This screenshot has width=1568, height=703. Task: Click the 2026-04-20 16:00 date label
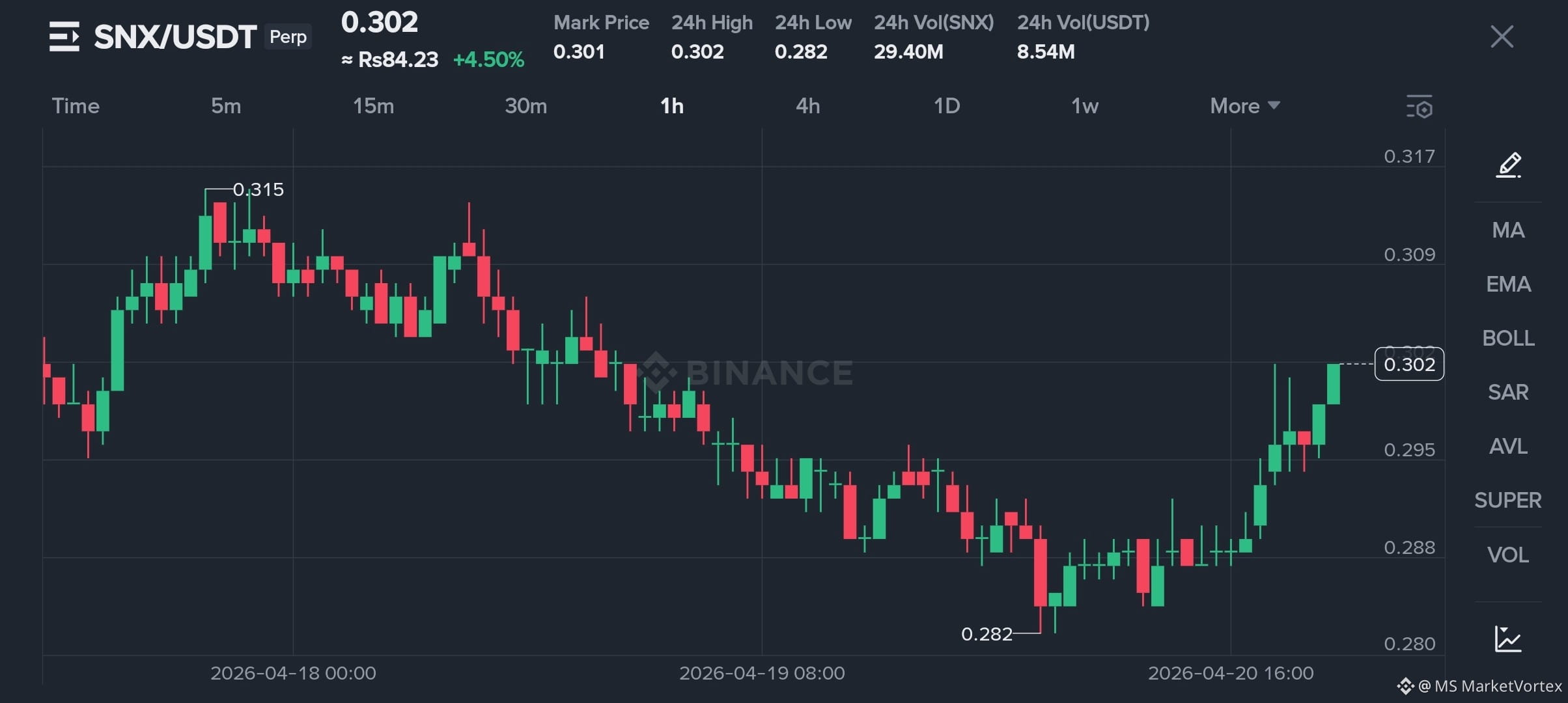(x=1231, y=673)
